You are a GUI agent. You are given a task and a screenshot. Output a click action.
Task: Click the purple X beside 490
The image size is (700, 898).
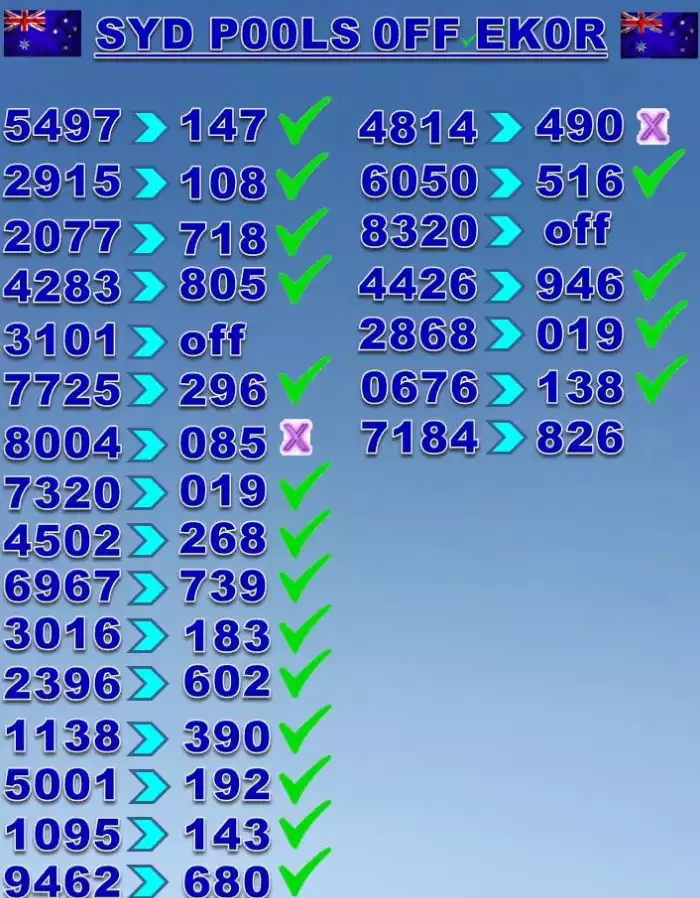(653, 126)
